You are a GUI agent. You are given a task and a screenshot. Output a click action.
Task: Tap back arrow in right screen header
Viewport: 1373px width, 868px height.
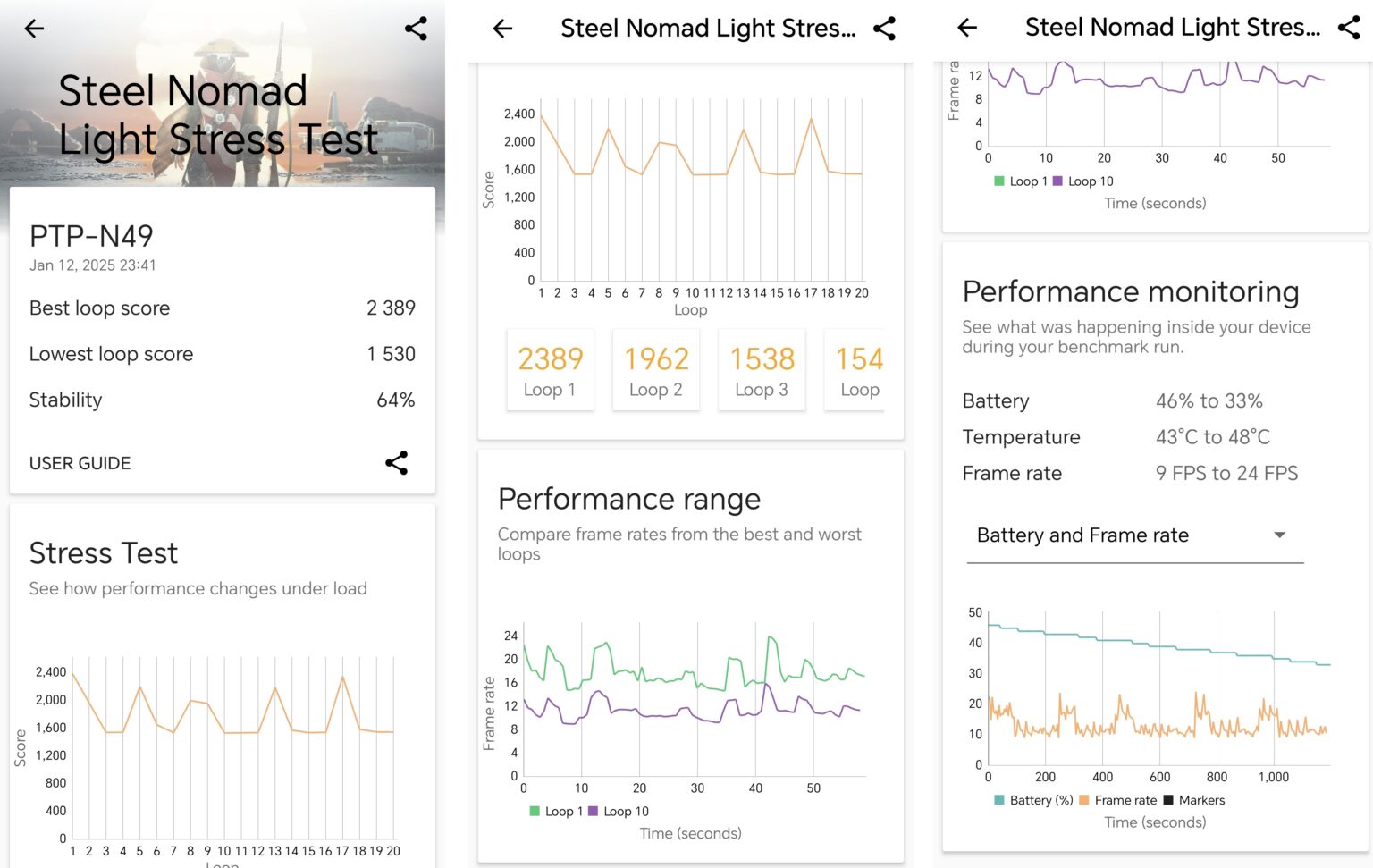[x=967, y=28]
